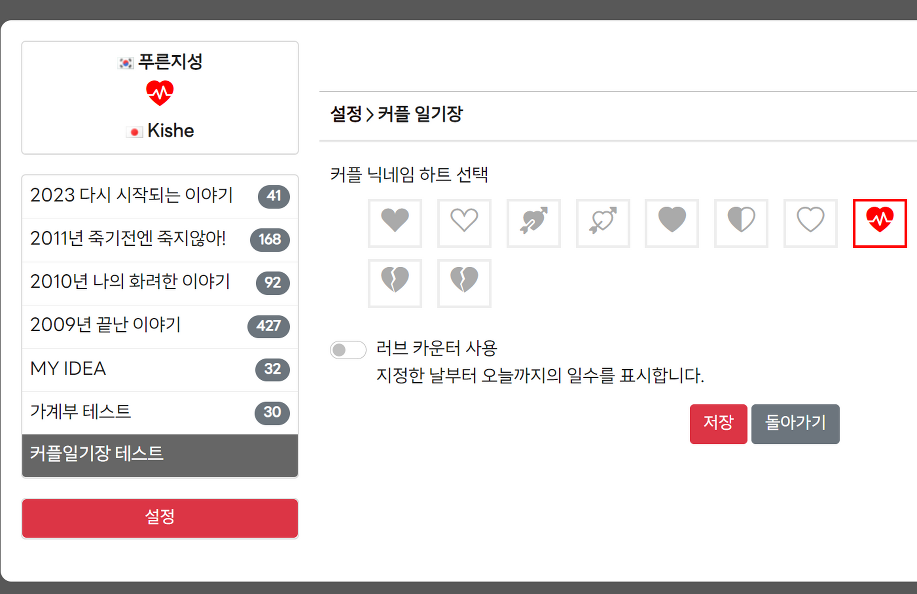Click the red 설정 button under the diary list

click(160, 518)
